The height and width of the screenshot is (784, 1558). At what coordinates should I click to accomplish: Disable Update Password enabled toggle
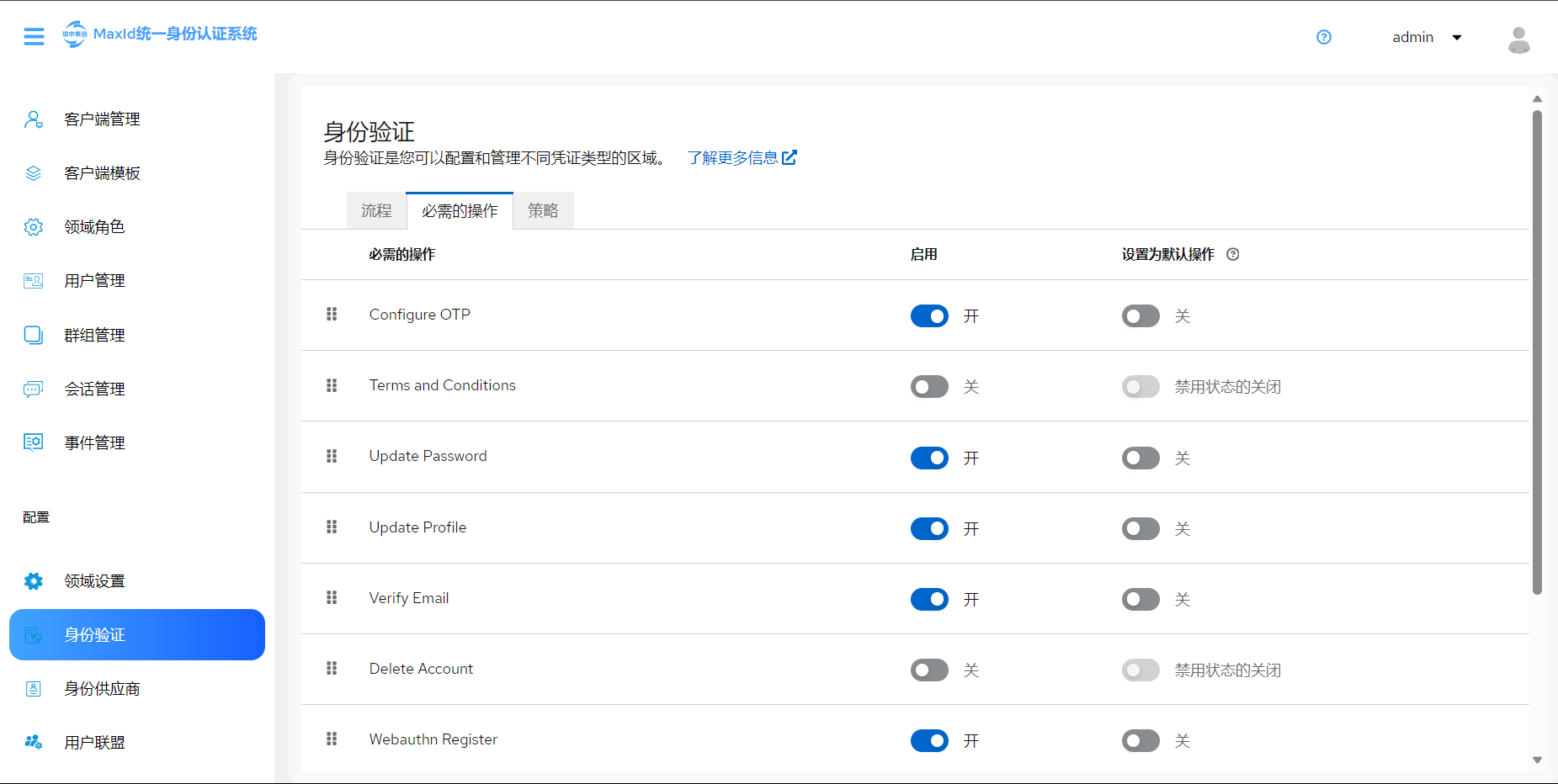coord(929,458)
